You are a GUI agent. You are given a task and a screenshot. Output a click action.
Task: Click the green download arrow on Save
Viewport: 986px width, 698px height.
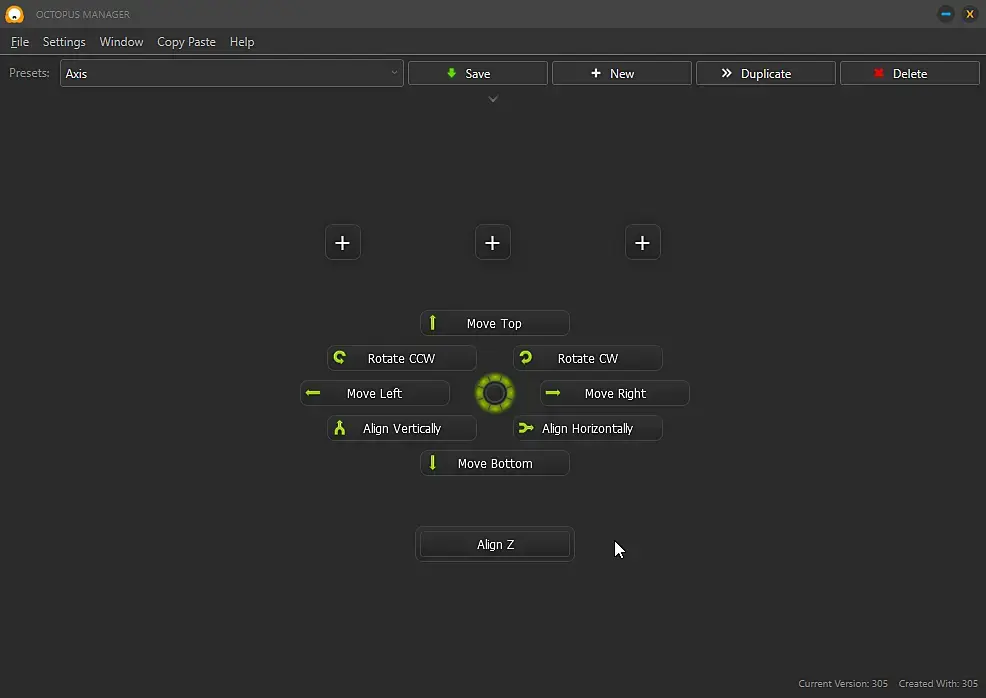(451, 73)
